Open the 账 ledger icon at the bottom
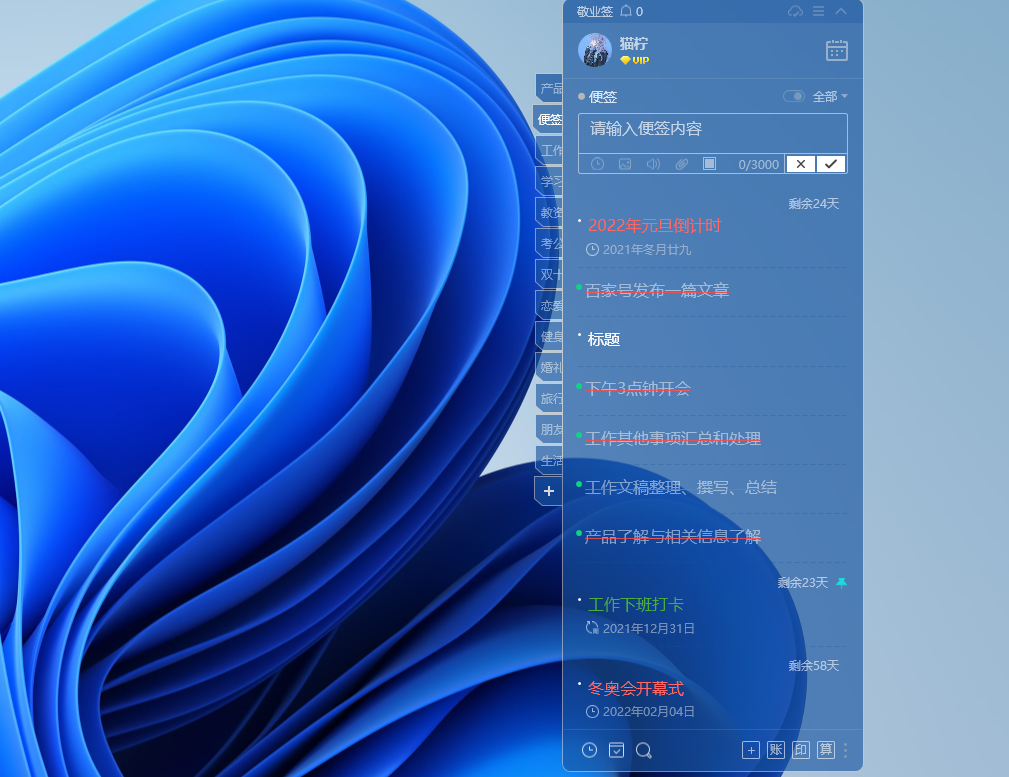Image resolution: width=1009 pixels, height=777 pixels. (x=776, y=750)
